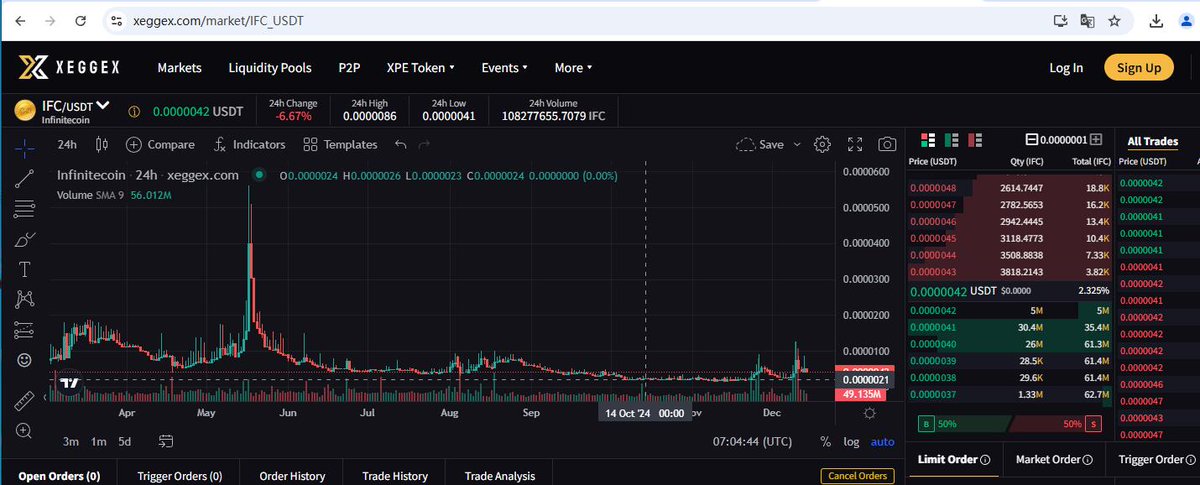
Task: Open the Markets page
Action: 180,68
